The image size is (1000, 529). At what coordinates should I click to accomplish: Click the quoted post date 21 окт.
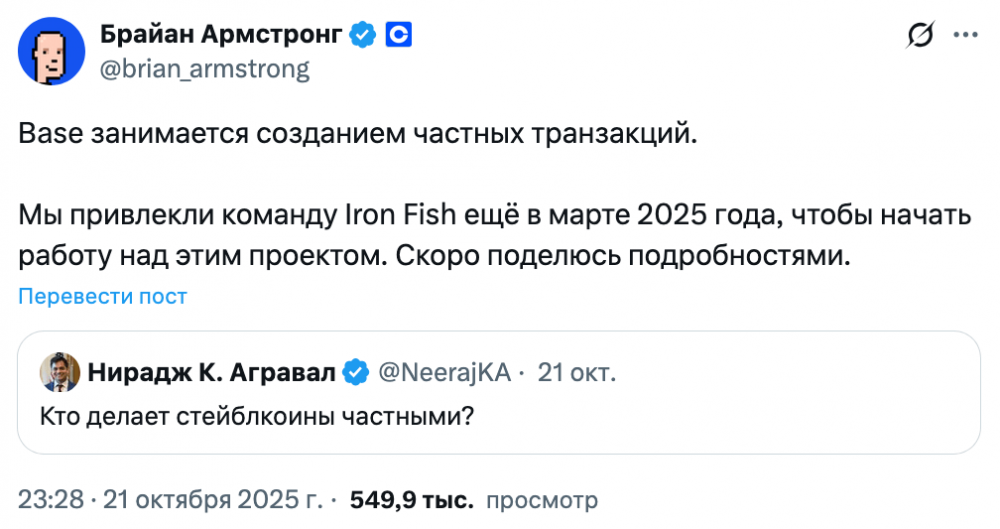pyautogui.click(x=577, y=373)
